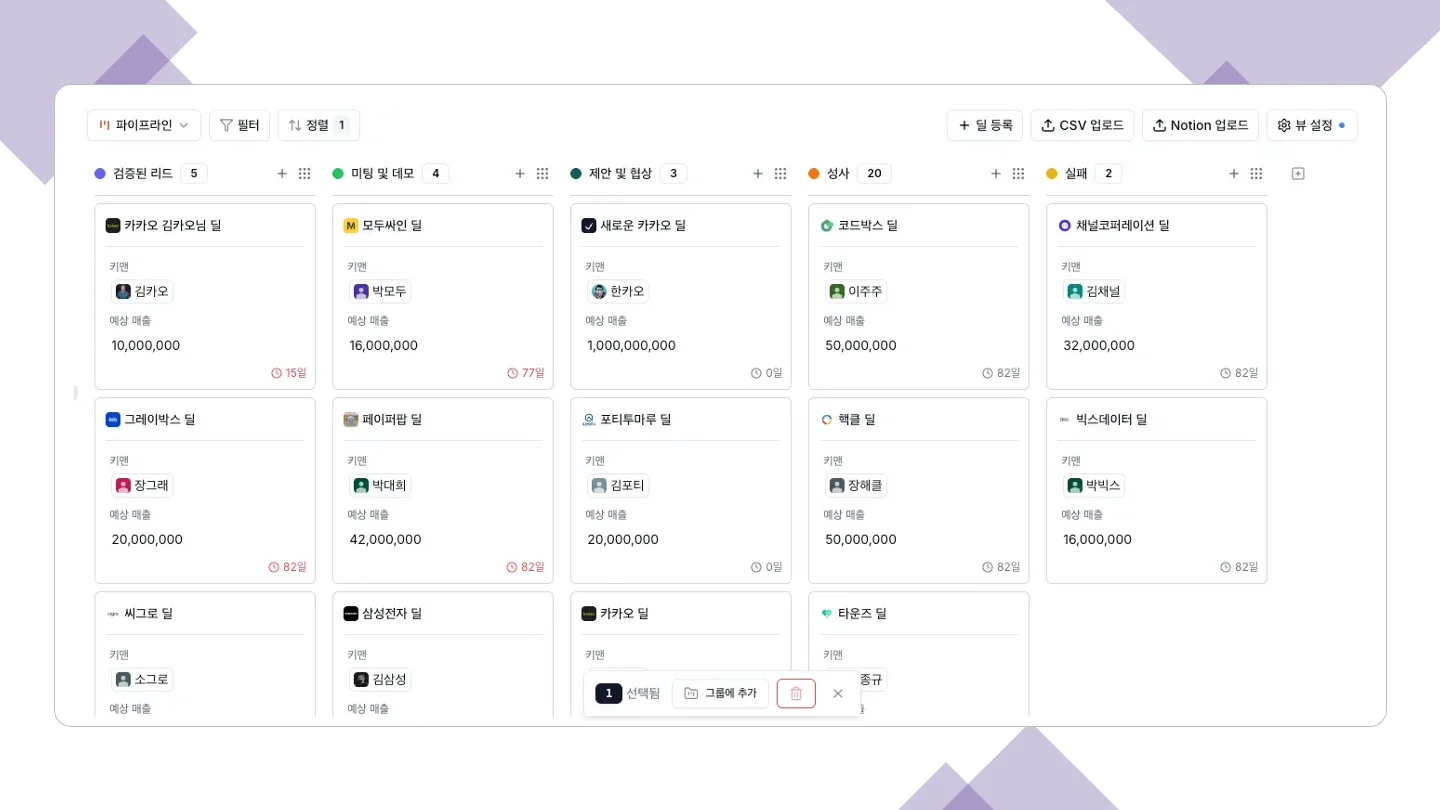This screenshot has width=1440, height=810.
Task: Add a deal with the 성사 column plus icon
Action: (996, 173)
